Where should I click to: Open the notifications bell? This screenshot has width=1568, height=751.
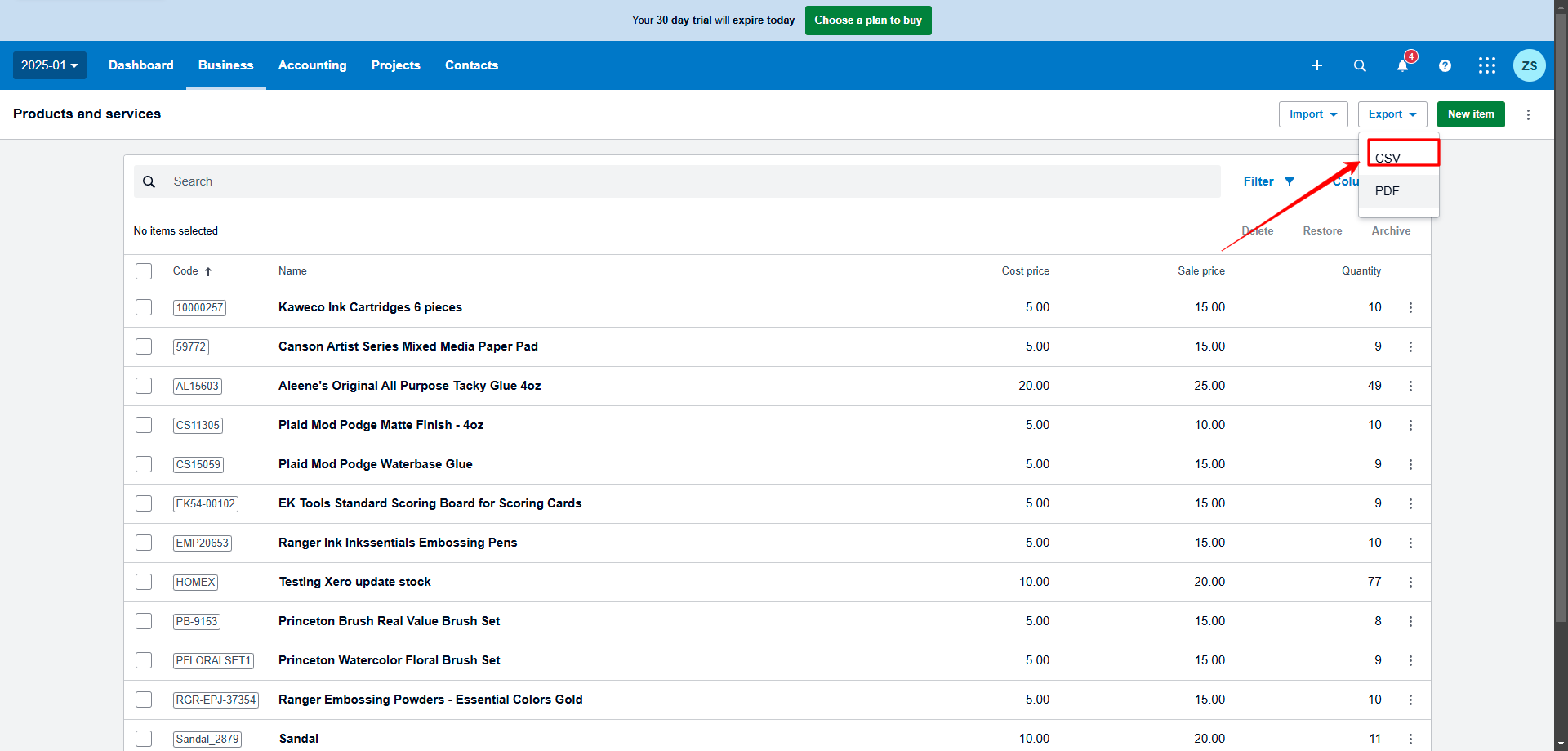1402,65
